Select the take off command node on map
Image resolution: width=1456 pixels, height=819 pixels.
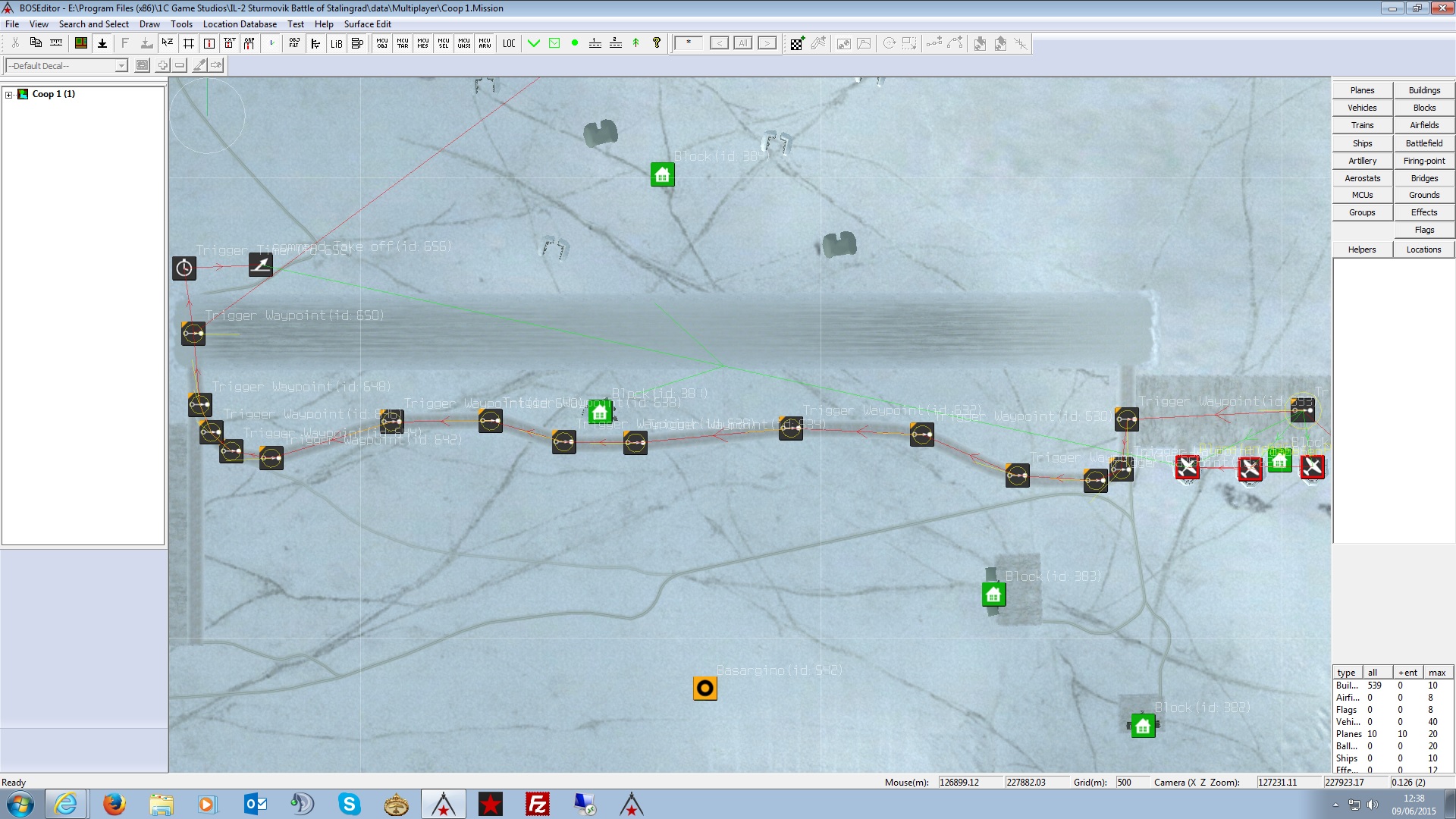pyautogui.click(x=260, y=265)
